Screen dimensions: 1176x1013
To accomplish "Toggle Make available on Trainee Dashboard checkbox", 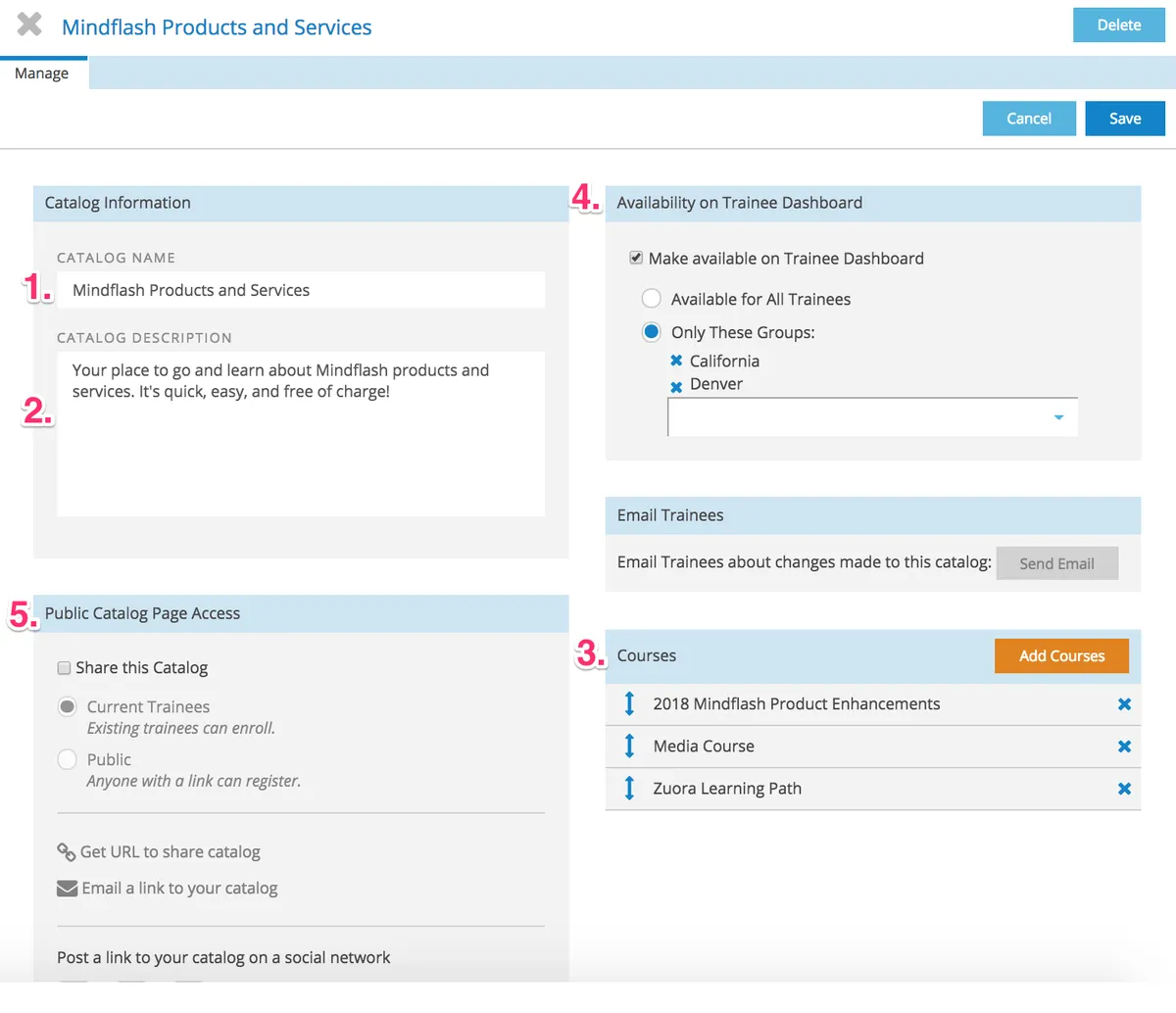I will pos(636,259).
